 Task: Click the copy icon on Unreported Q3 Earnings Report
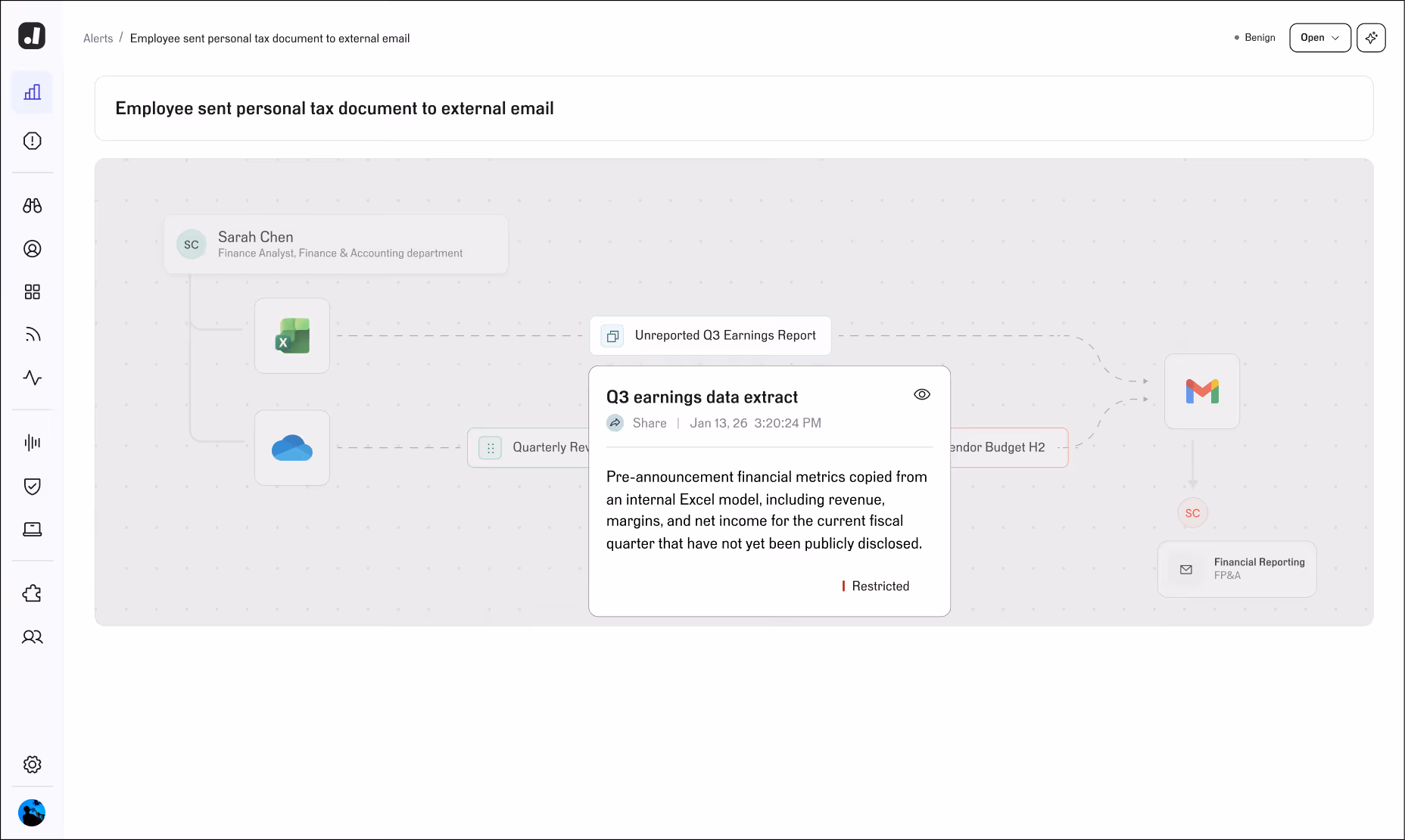pos(612,336)
